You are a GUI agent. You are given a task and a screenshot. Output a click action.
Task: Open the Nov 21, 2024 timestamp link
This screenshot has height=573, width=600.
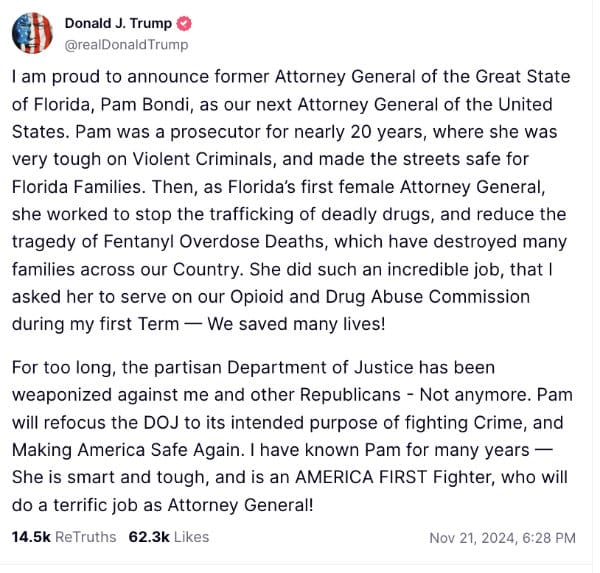(502, 538)
